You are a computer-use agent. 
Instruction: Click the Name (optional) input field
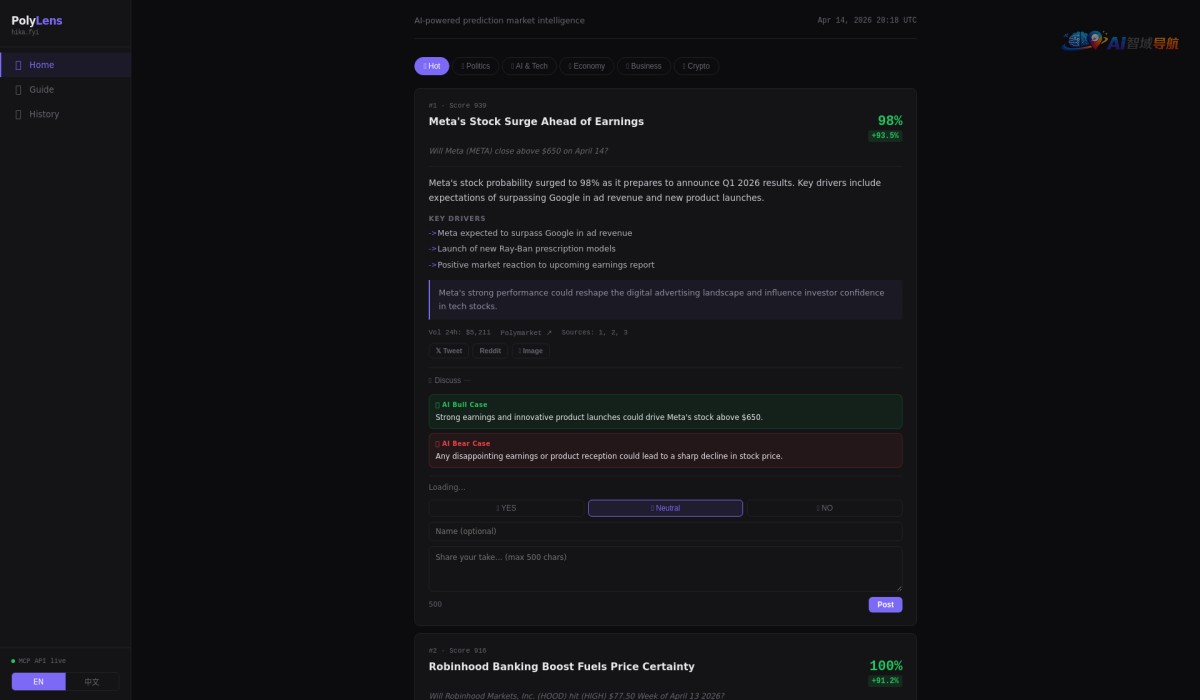(665, 531)
